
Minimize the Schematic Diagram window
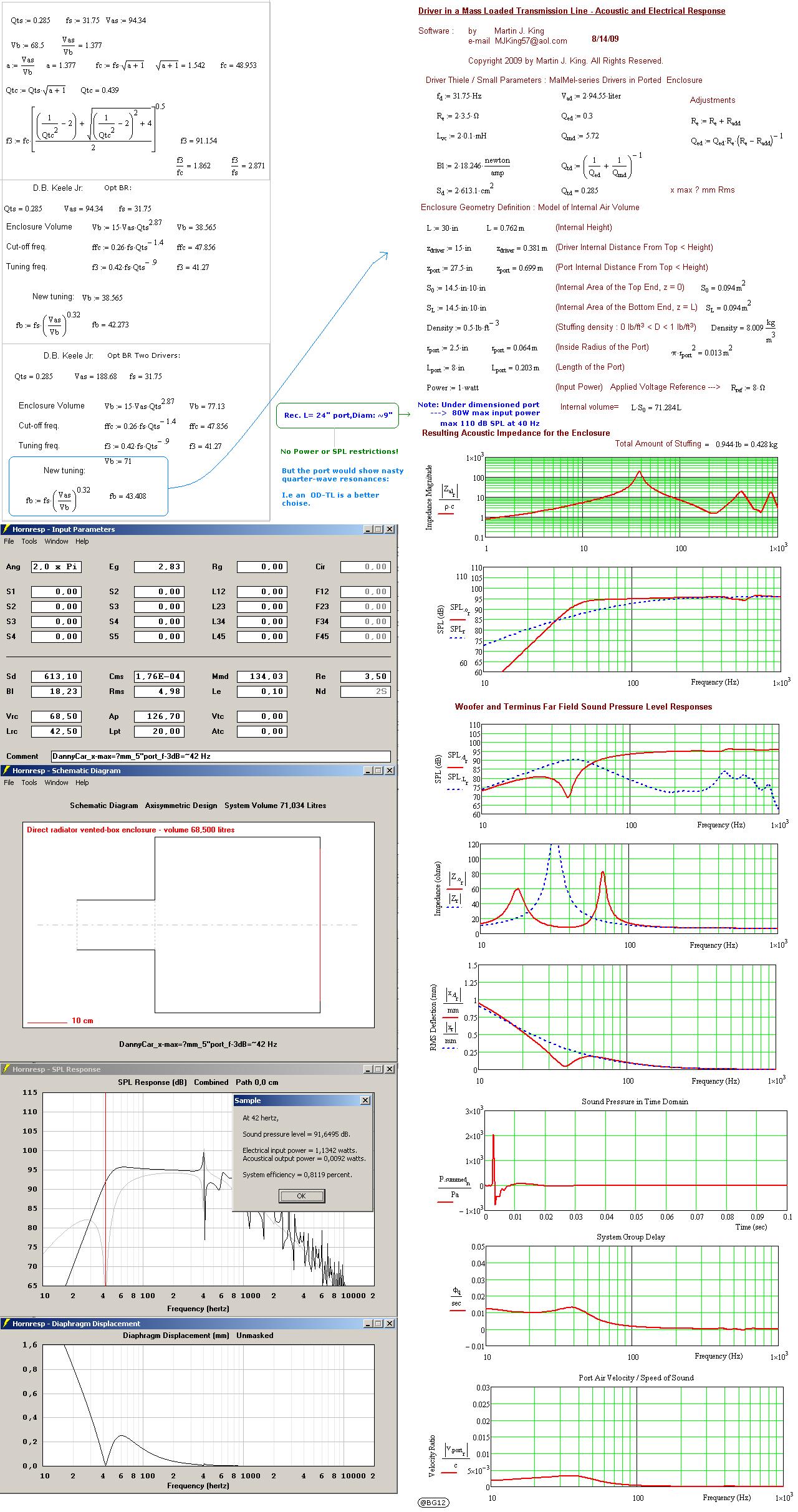[x=368, y=771]
